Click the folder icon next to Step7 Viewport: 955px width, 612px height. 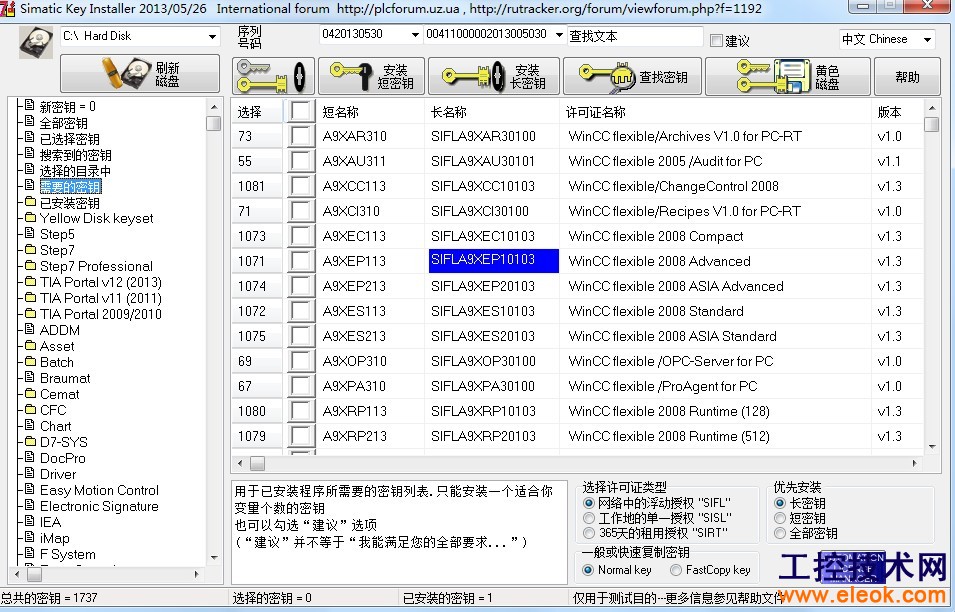click(x=30, y=249)
